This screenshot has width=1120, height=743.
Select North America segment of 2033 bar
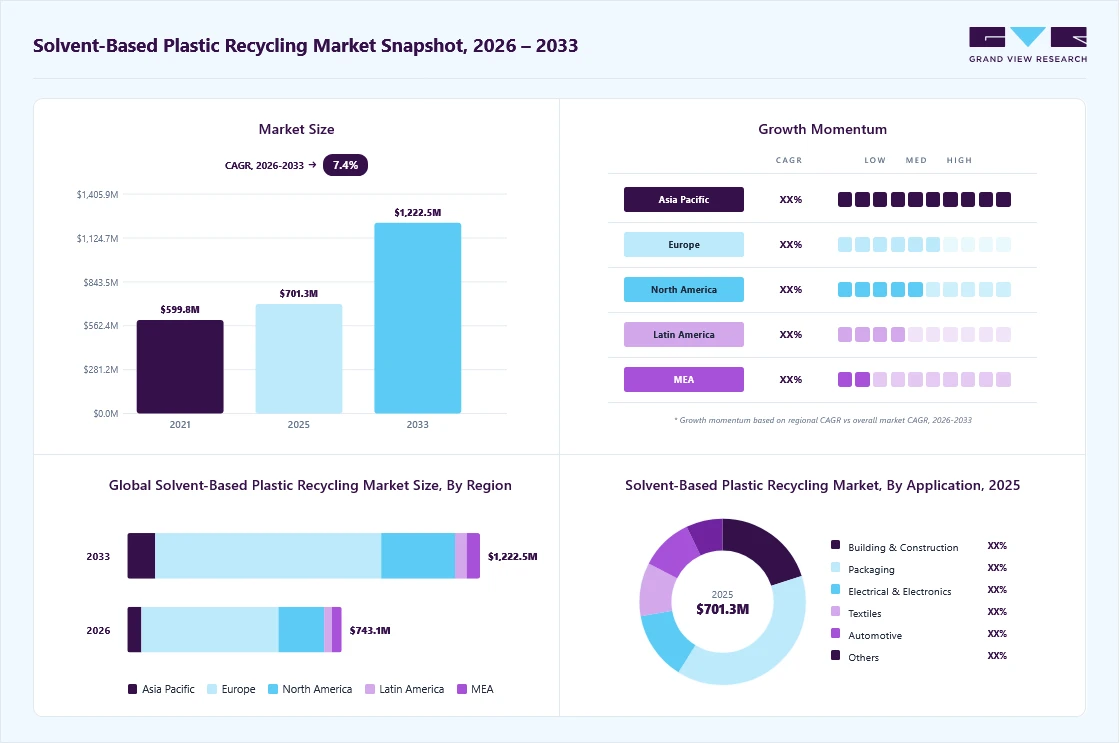point(418,556)
